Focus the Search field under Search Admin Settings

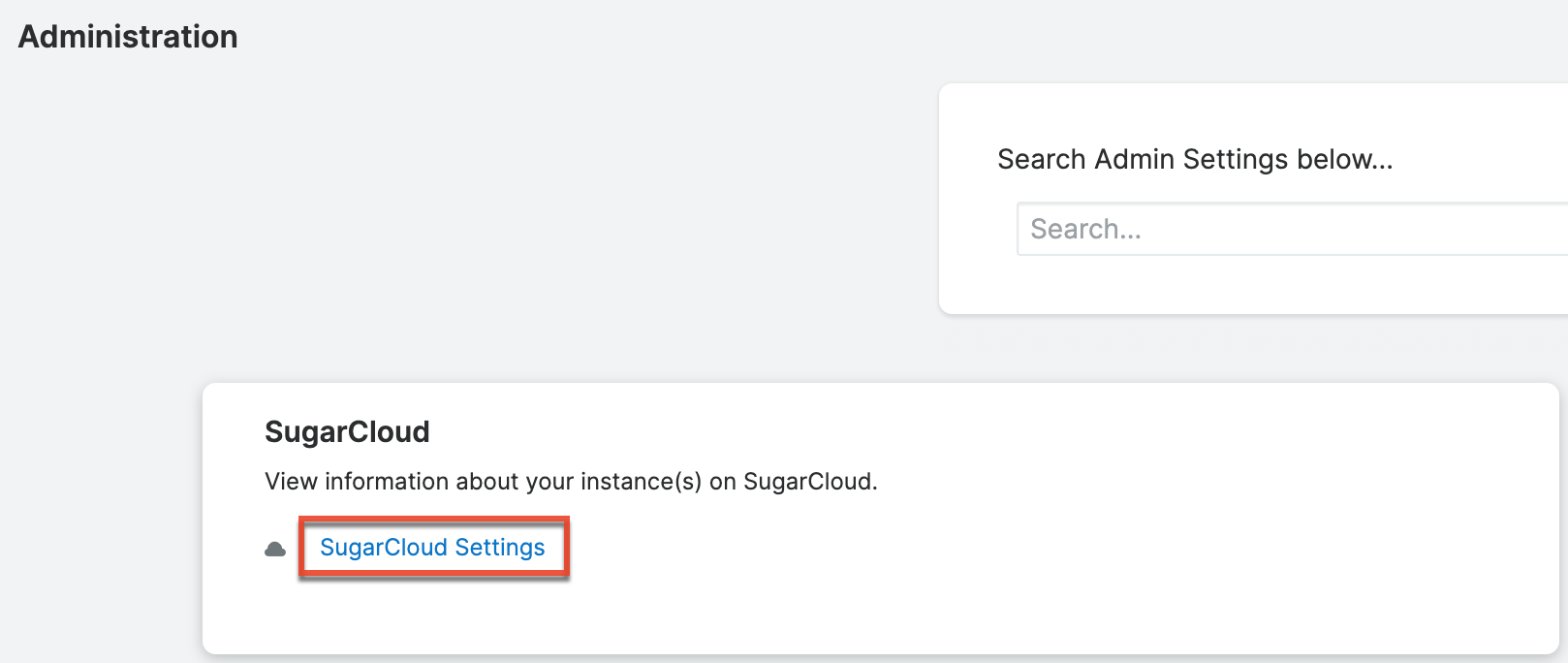tap(1260, 229)
